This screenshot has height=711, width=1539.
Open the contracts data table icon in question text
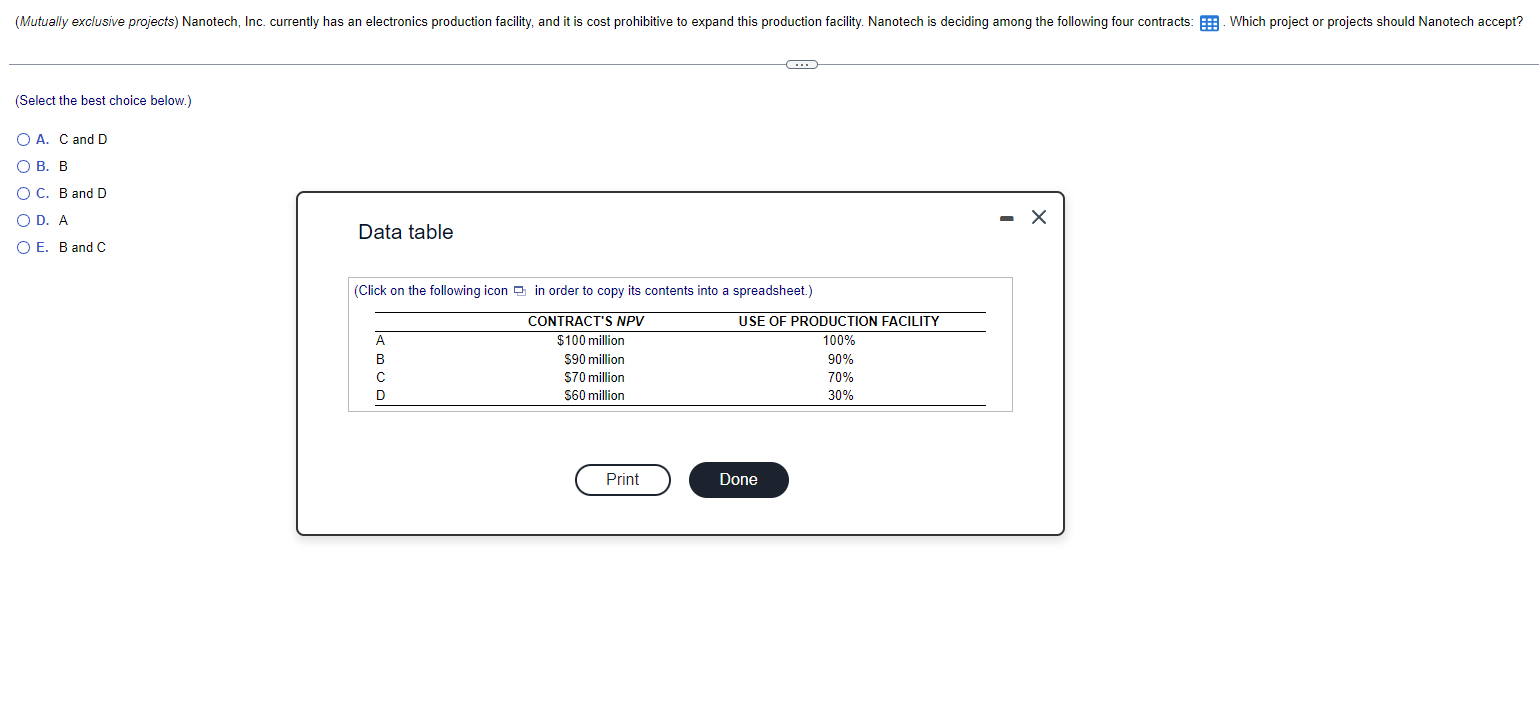[1208, 22]
